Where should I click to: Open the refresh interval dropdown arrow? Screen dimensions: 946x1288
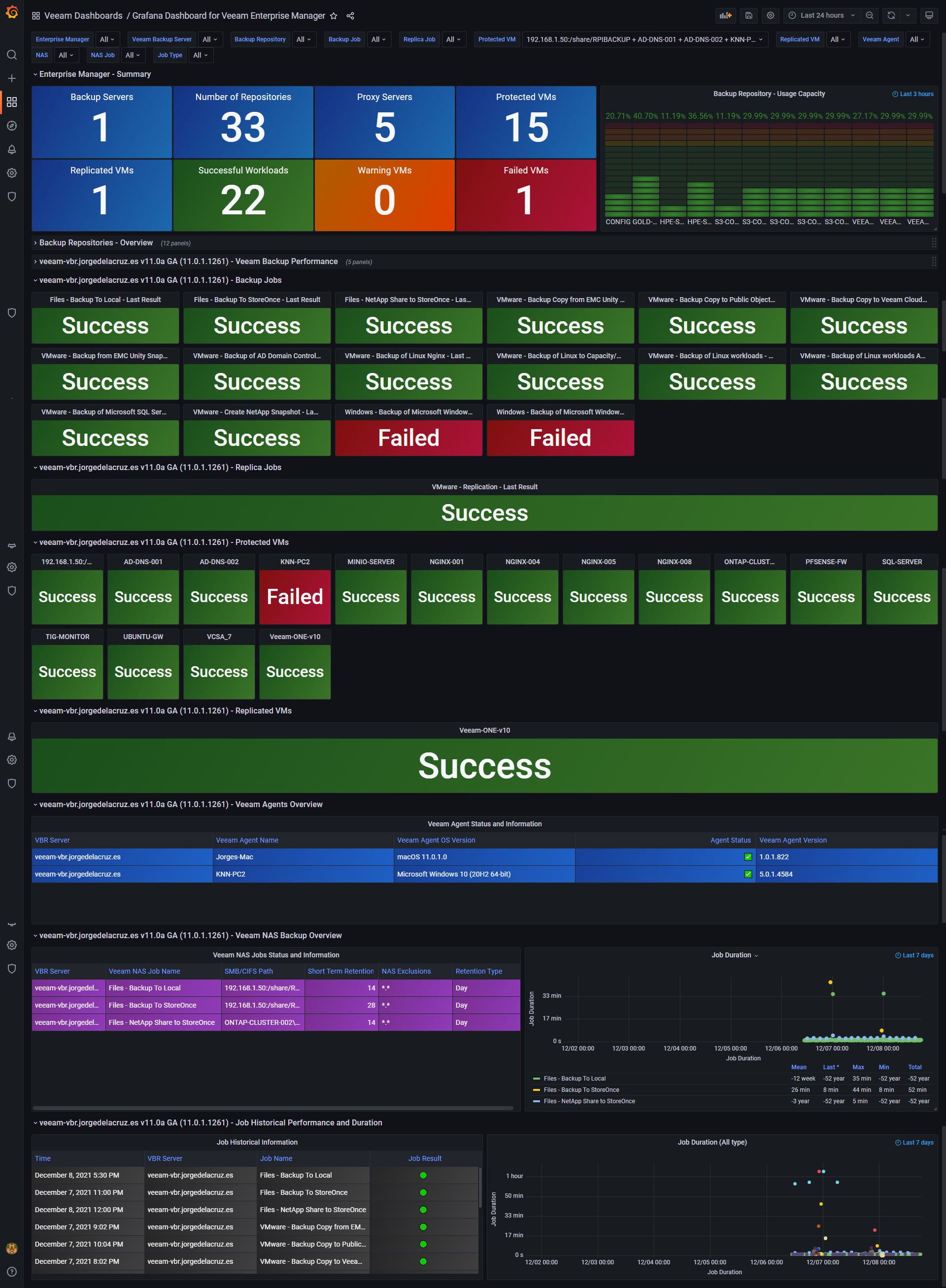tap(908, 15)
